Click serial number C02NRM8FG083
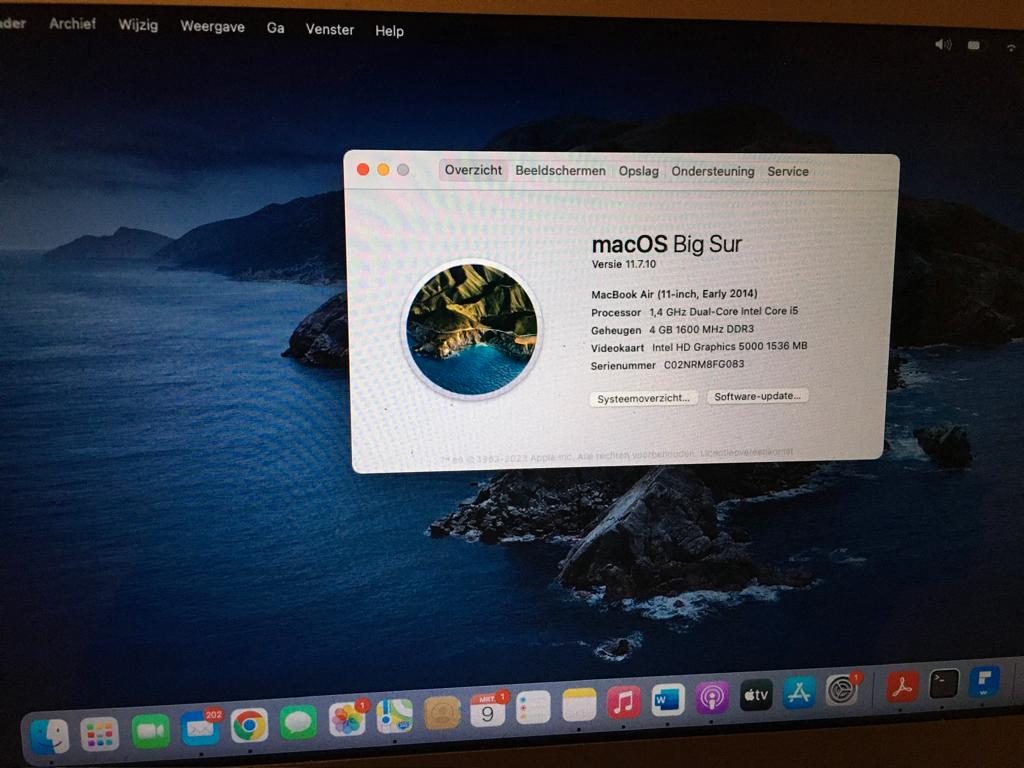The height and width of the screenshot is (768, 1024). [x=704, y=364]
